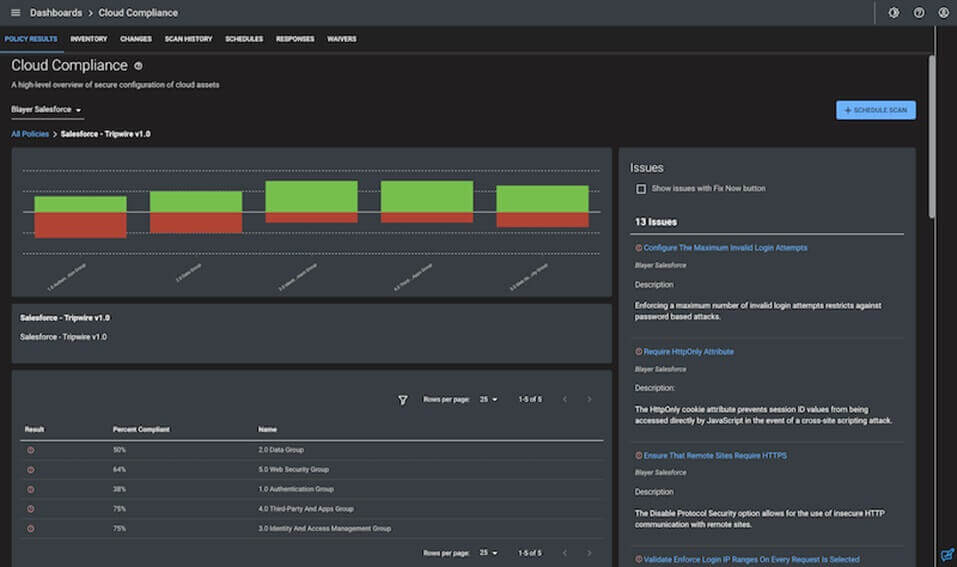Viewport: 957px width, 567px height.
Task: Open Require HttpOnly Attribute issue link
Action: pos(688,352)
